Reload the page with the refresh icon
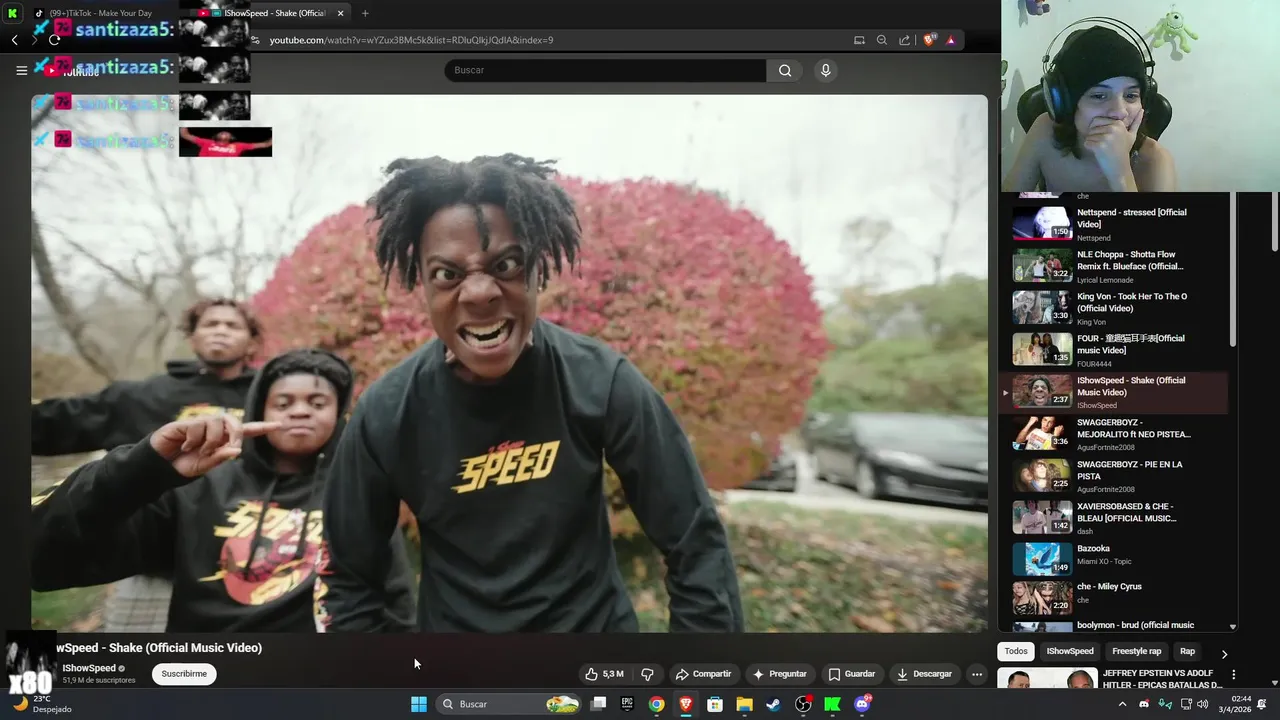 pyautogui.click(x=54, y=40)
